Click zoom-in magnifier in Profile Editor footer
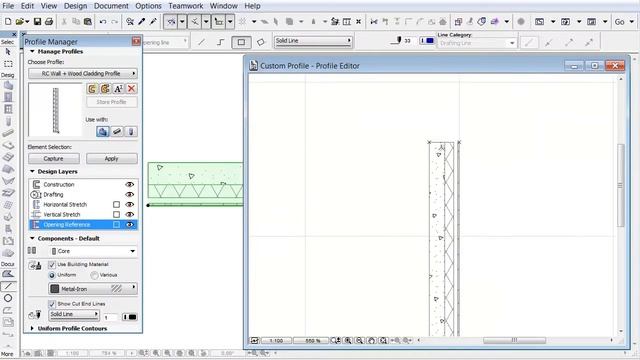Image resolution: width=640 pixels, height=360 pixels. pos(348,340)
